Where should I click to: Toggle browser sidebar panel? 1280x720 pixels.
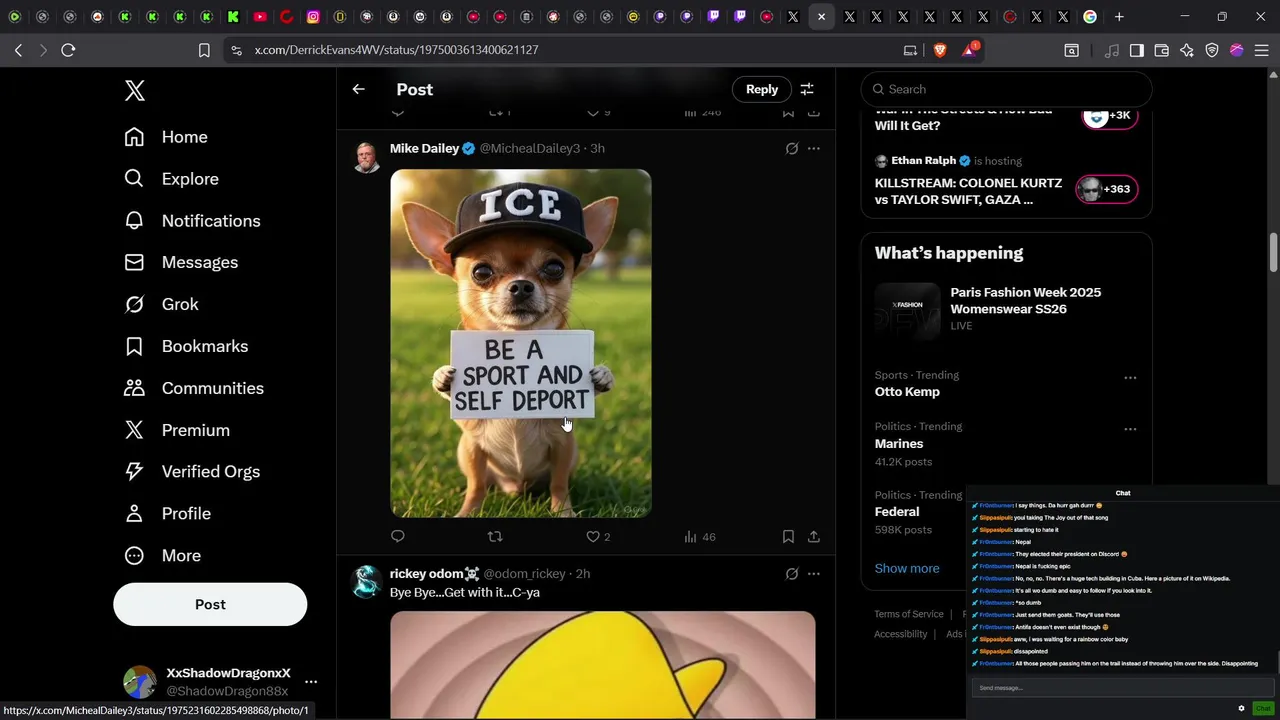[1137, 50]
